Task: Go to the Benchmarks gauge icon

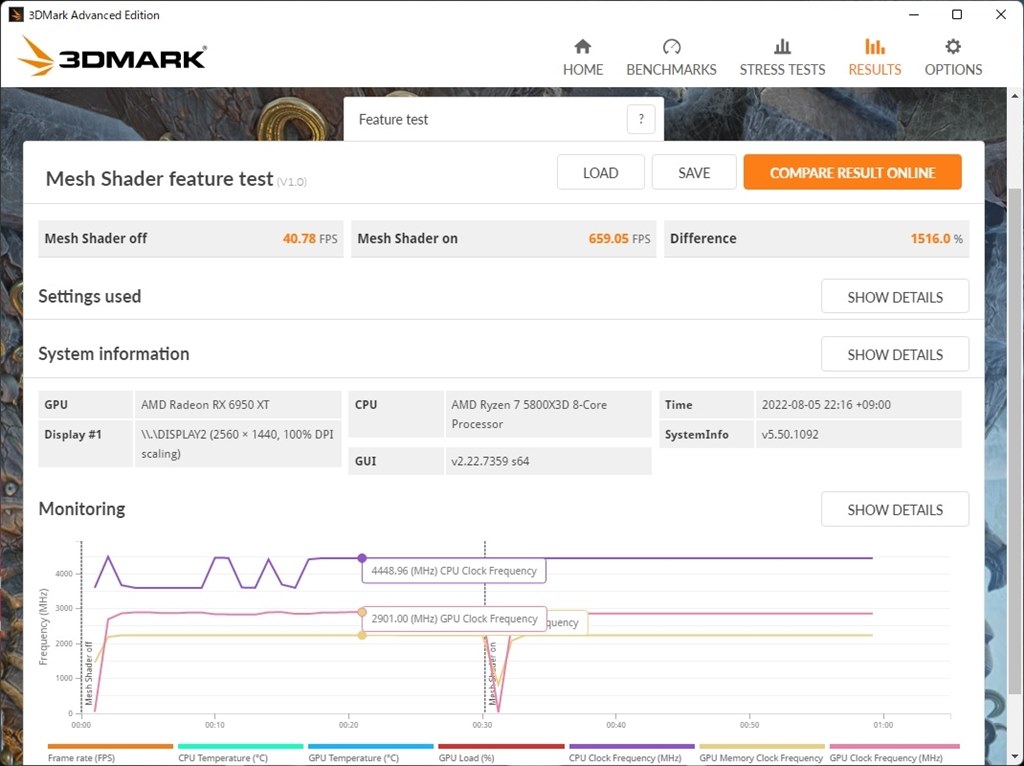Action: (671, 47)
